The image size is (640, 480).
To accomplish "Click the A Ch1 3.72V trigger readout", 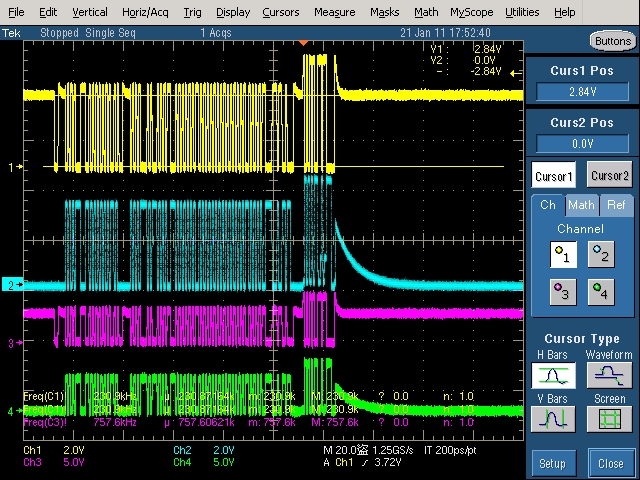I will click(362, 462).
